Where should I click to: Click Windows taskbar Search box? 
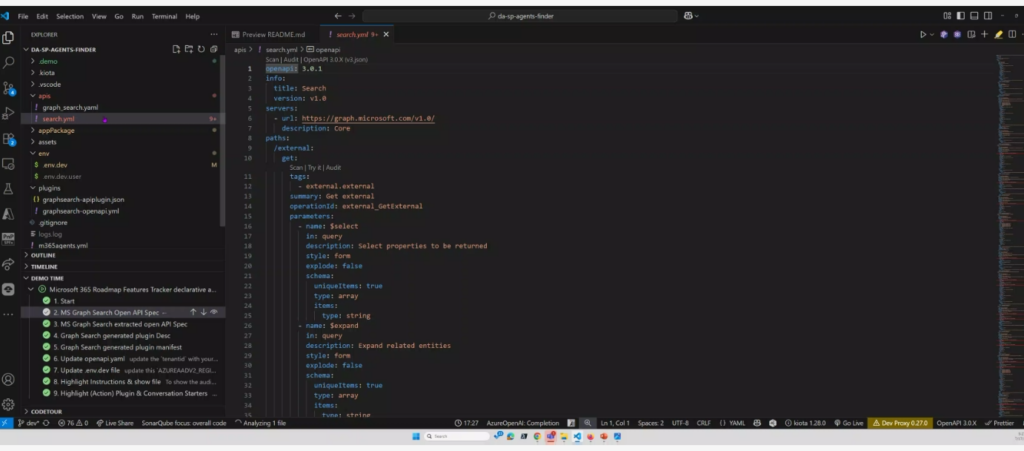[455, 437]
